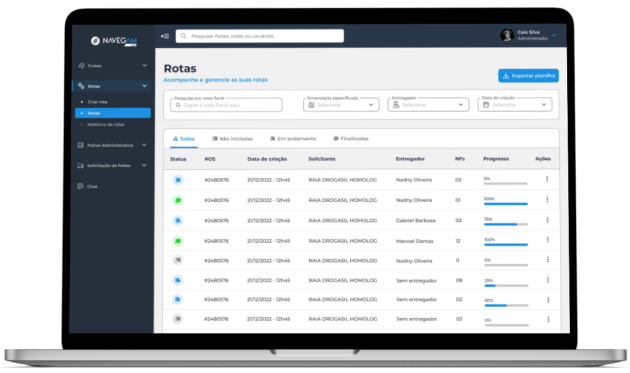Open Histórico de rotas in the sidebar
This screenshot has height=373, width=630.
pos(106,125)
